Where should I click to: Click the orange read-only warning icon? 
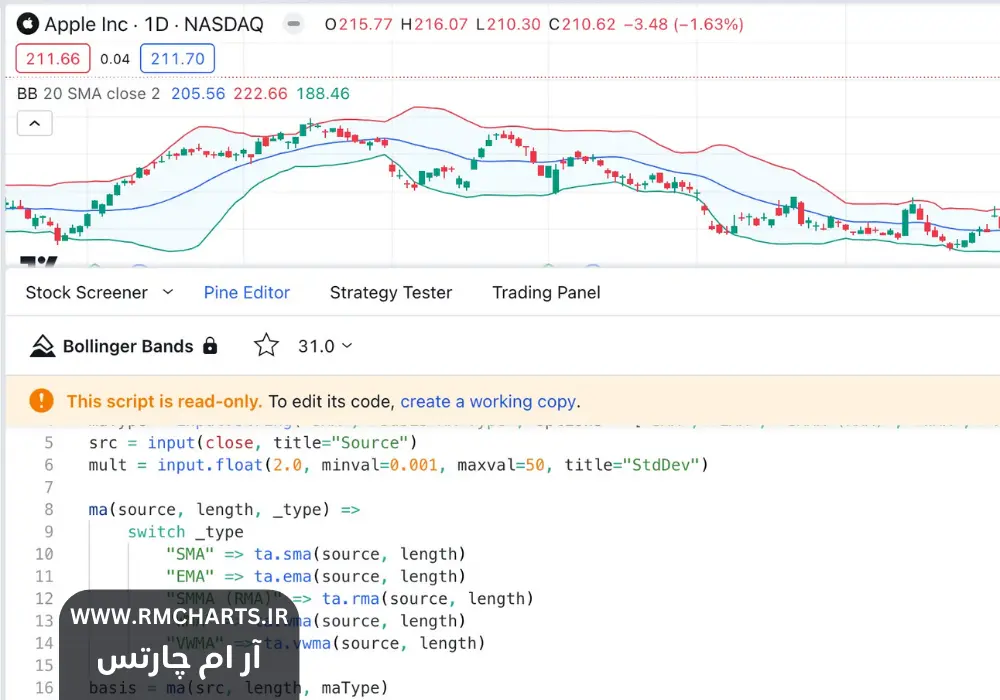point(41,401)
